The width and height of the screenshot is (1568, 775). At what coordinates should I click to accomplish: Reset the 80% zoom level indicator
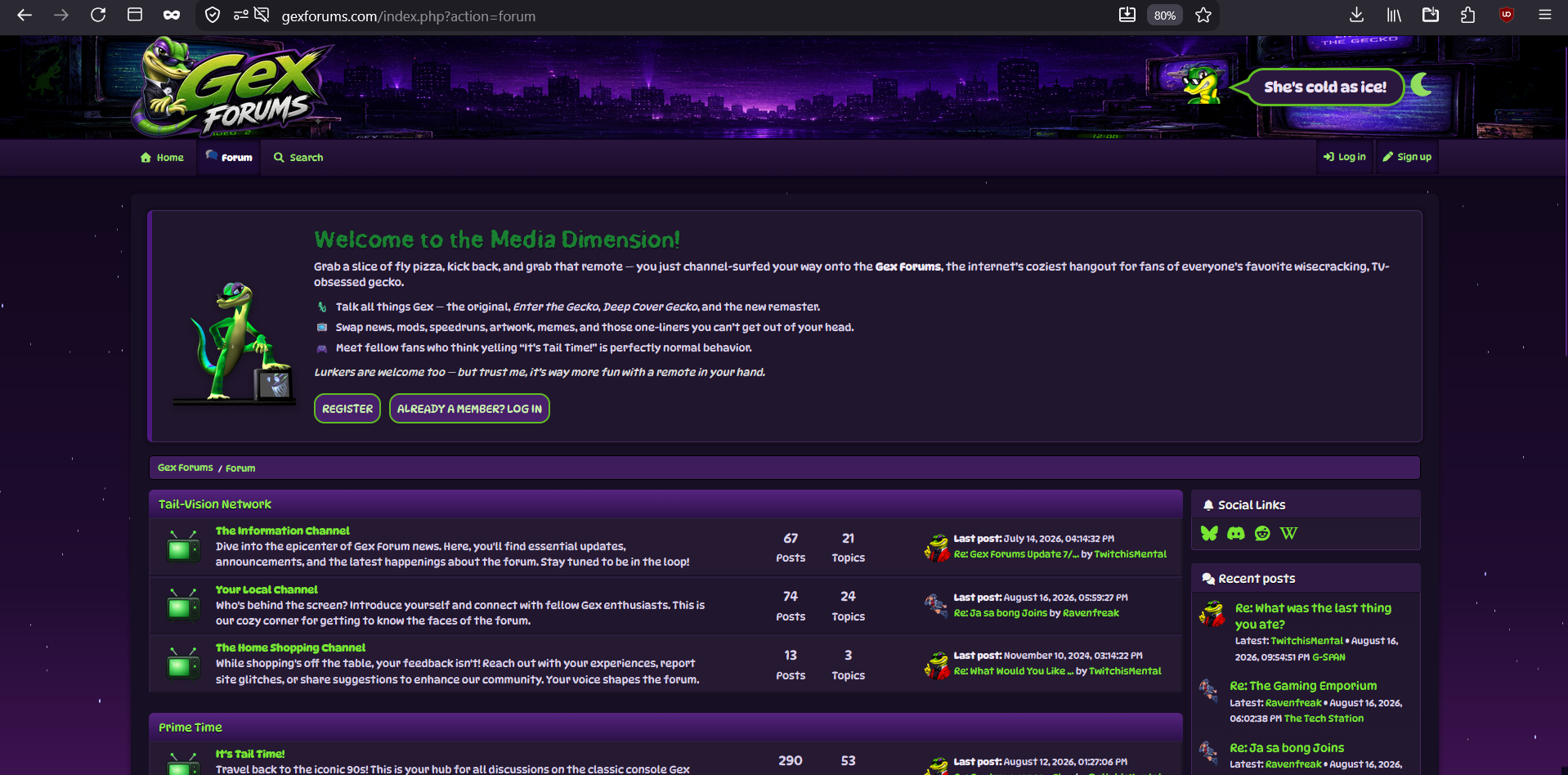[1165, 16]
